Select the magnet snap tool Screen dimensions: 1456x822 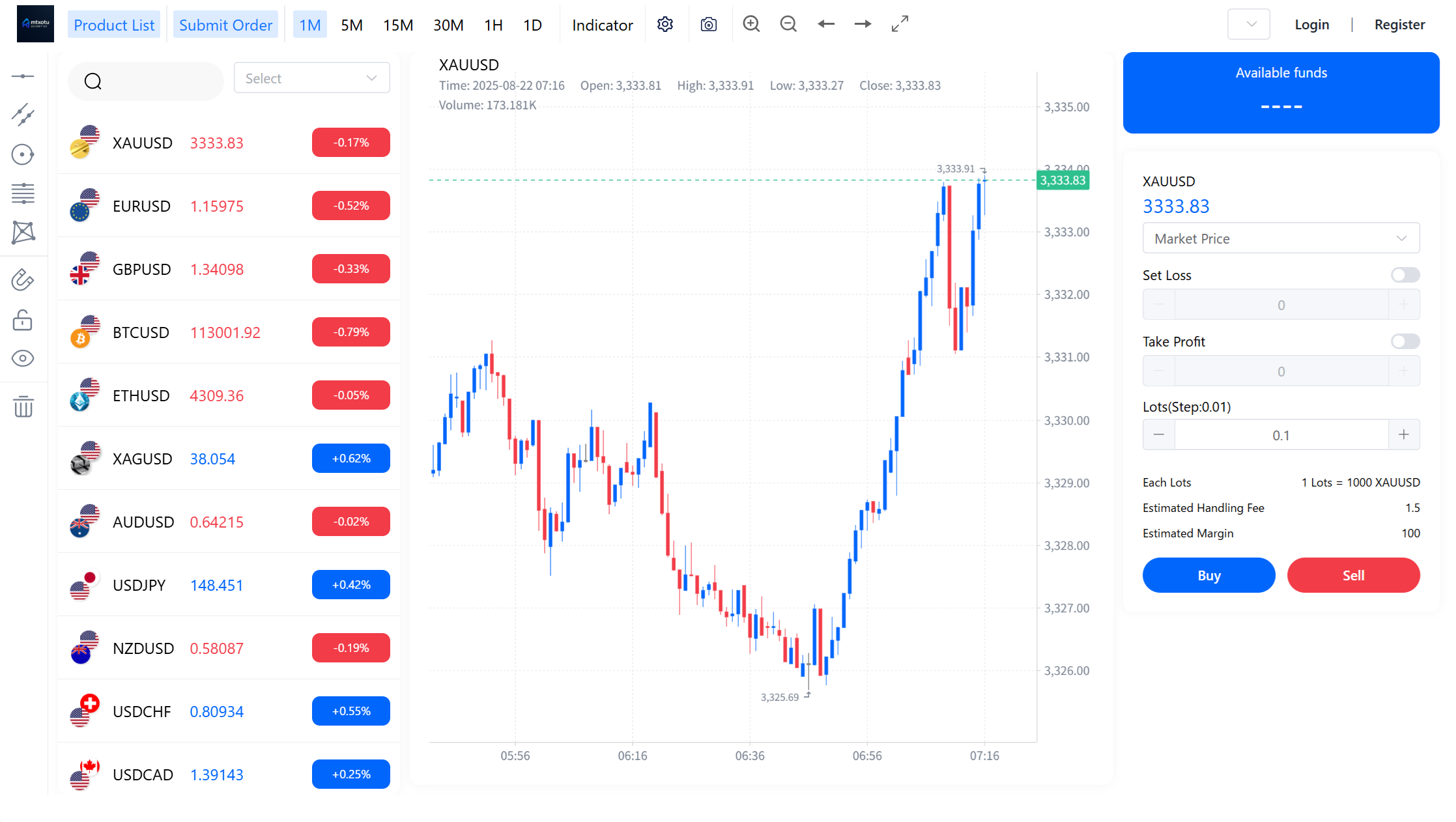pyautogui.click(x=23, y=280)
